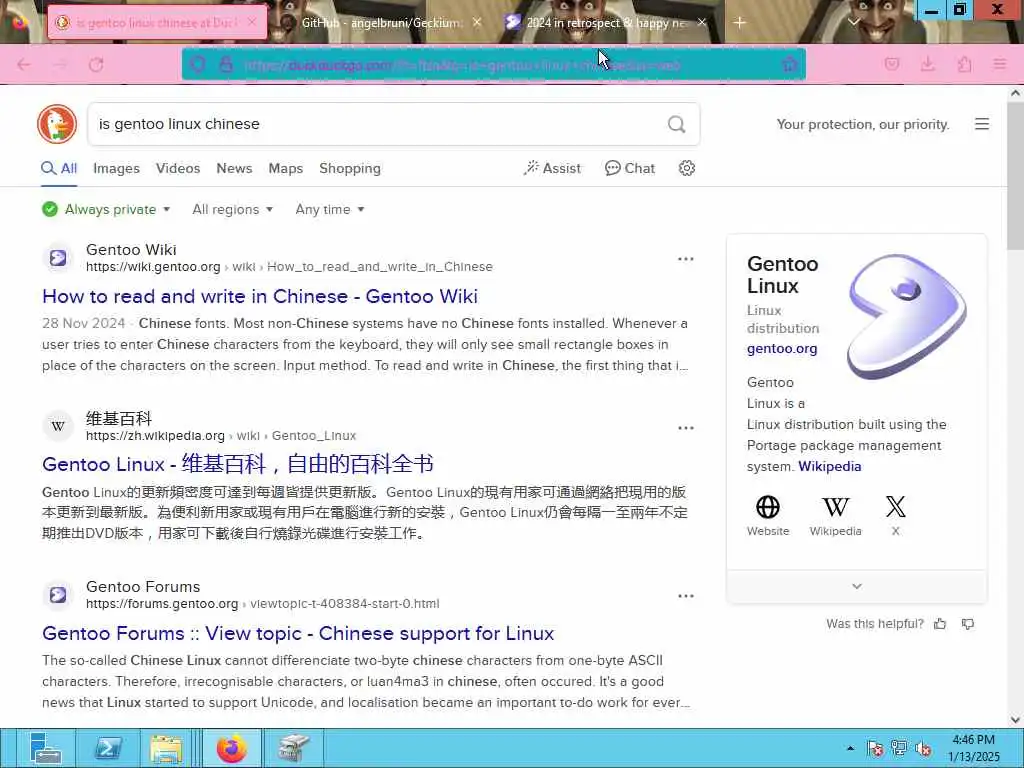The image size is (1024, 768).
Task: Click the Gentoo Wiki result favicon
Action: [x=57, y=258]
